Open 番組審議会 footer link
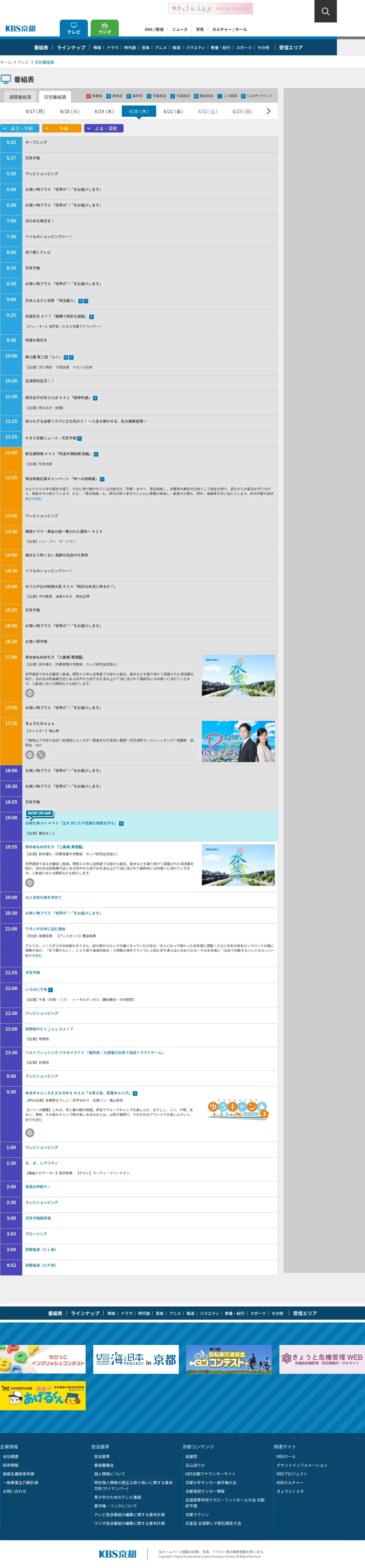Viewport: 365px width, 1568px height. tap(104, 1465)
